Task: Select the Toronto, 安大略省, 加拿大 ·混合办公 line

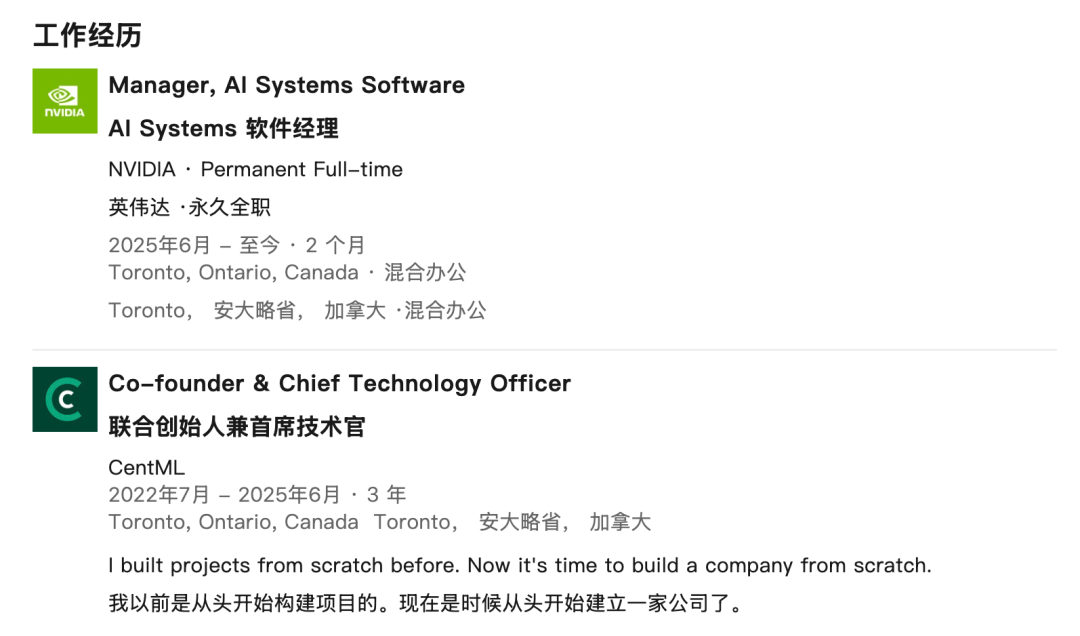Action: tap(297, 311)
